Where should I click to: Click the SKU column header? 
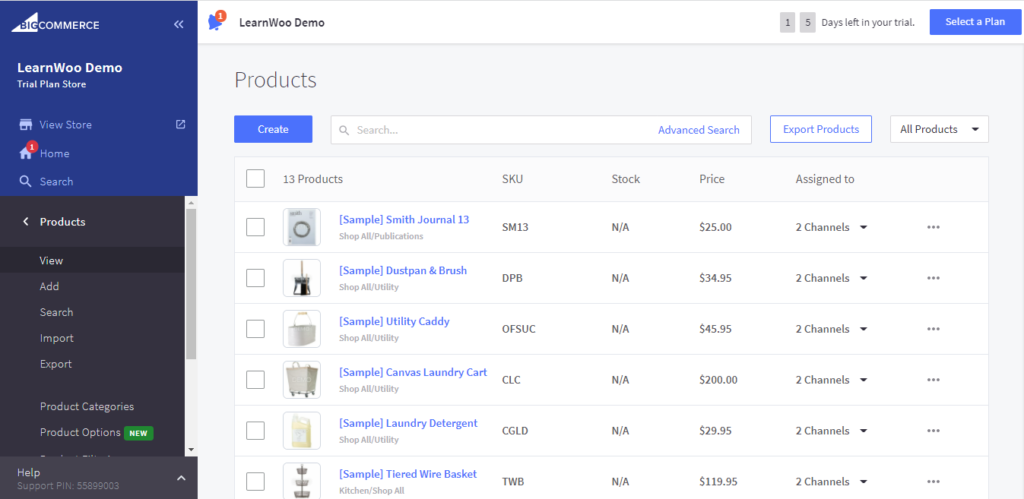pyautogui.click(x=513, y=179)
